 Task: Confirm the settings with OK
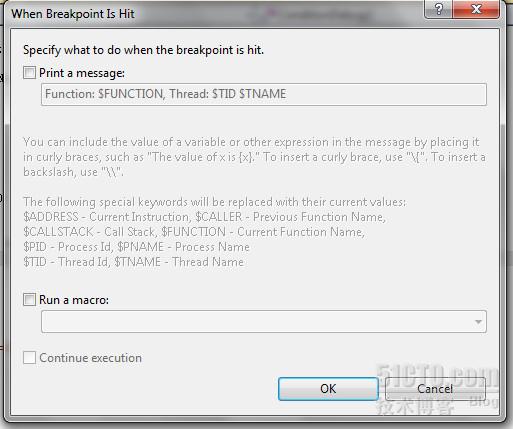(x=328, y=389)
